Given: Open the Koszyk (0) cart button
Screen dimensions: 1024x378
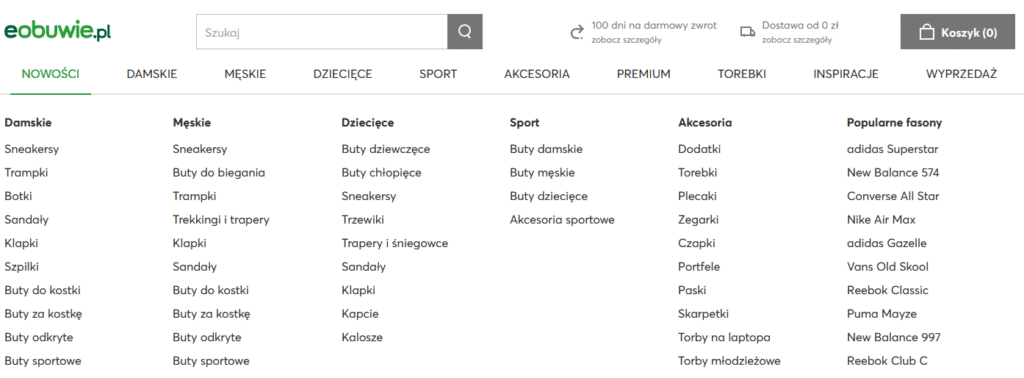Looking at the screenshot, I should pyautogui.click(x=958, y=32).
